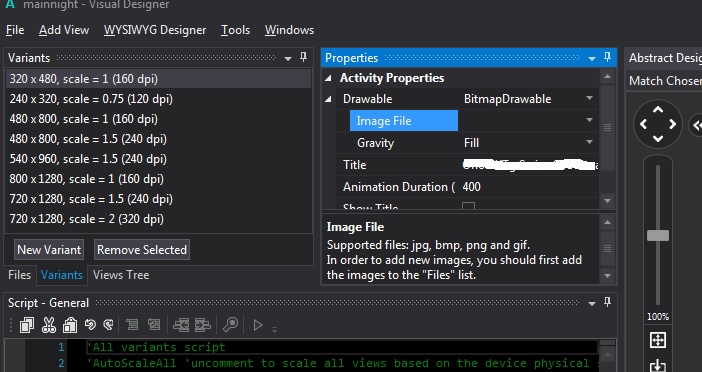Open the Script - General panel options arrow
The image size is (702, 372).
592,304
